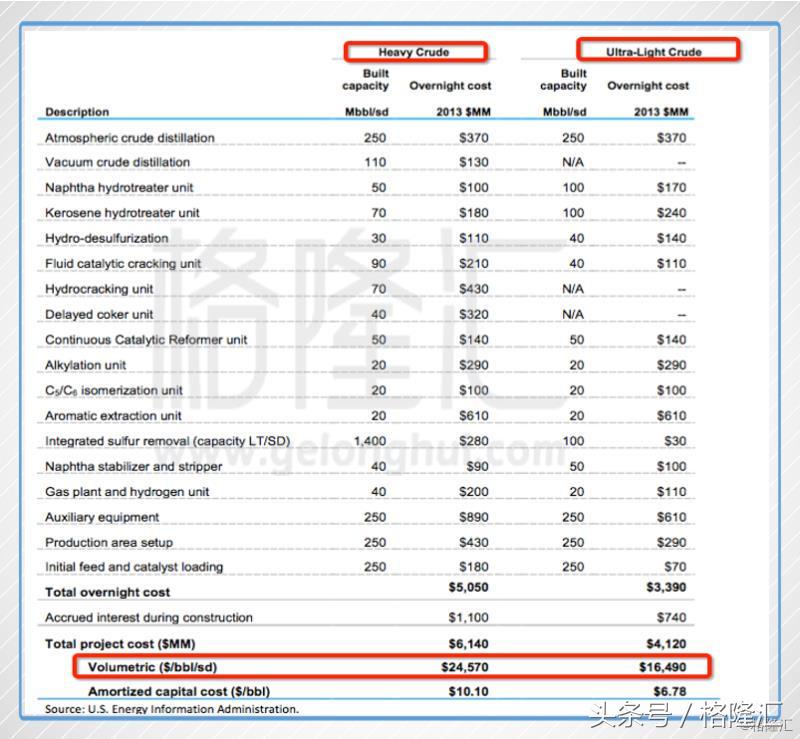Click the "Total overnight cost" row label
The image size is (800, 739).
click(x=107, y=593)
